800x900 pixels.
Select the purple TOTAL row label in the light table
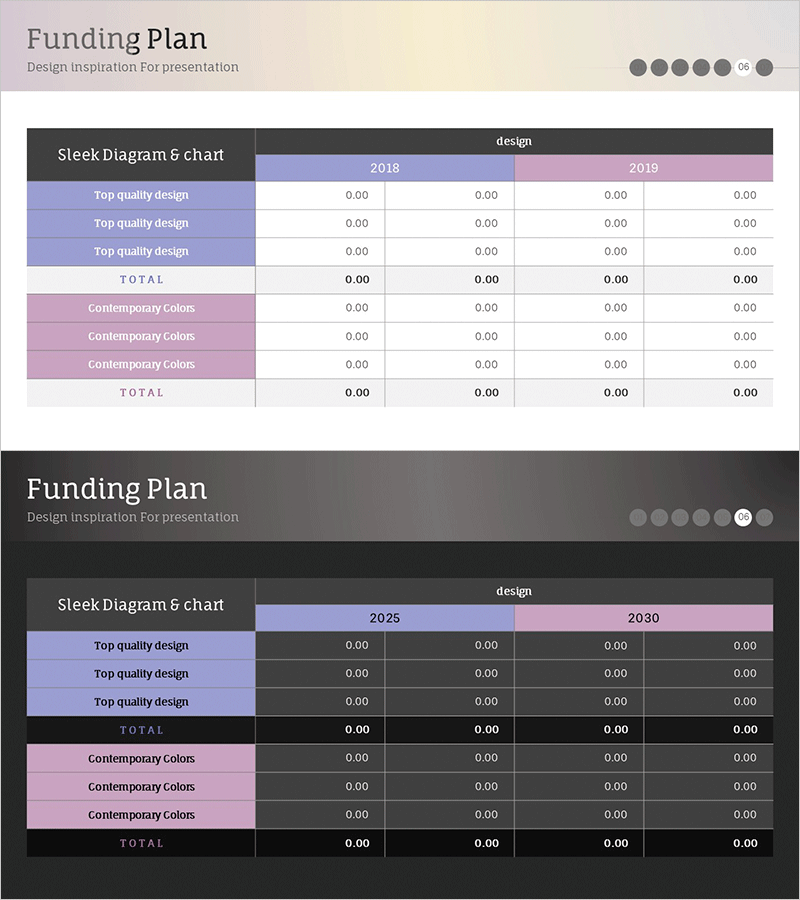tap(141, 280)
